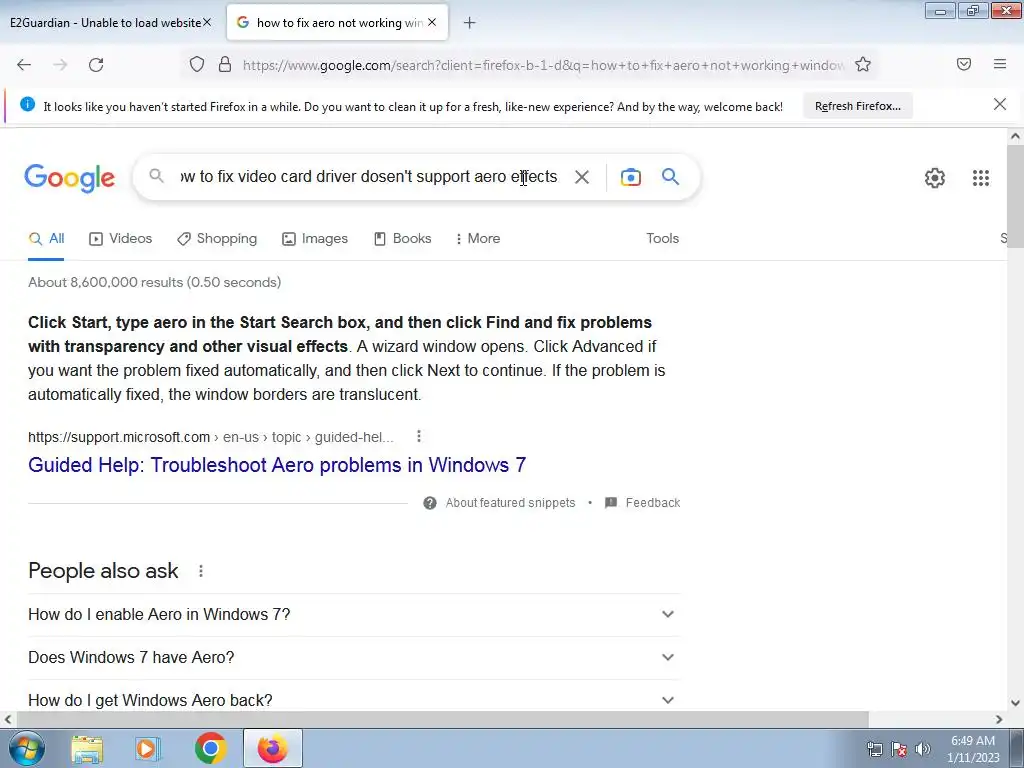The height and width of the screenshot is (768, 1024).
Task: Open Google Chrome from taskbar
Action: coord(210,749)
